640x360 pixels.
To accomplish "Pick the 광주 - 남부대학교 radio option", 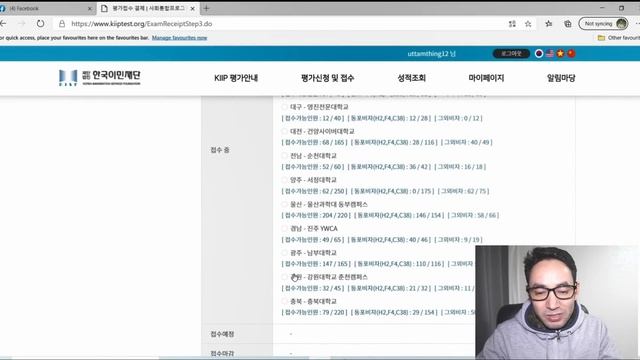I will 284,253.
